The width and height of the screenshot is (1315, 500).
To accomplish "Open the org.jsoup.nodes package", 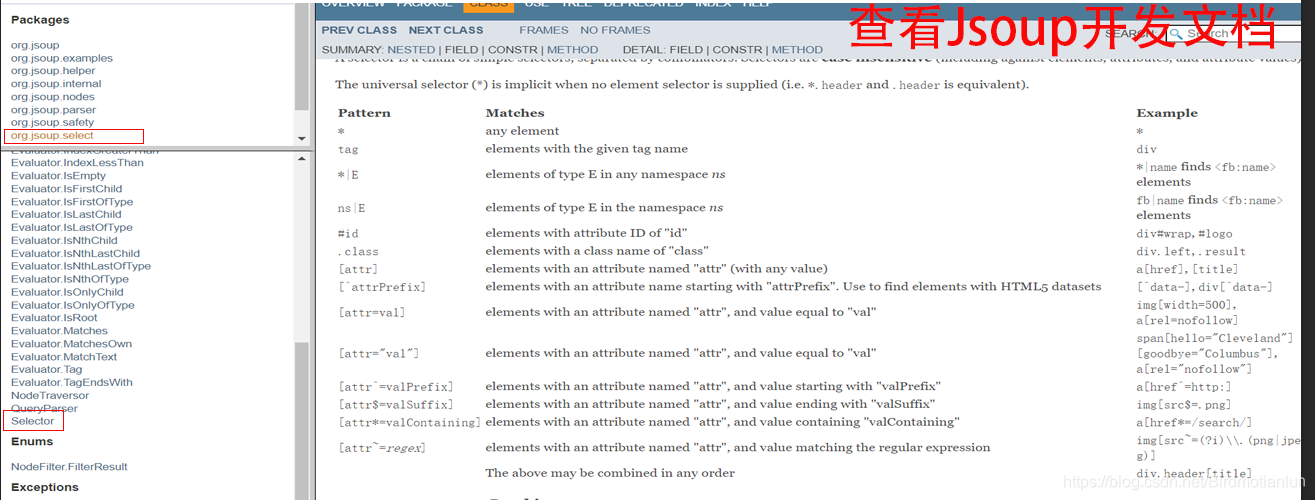I will tap(52, 97).
